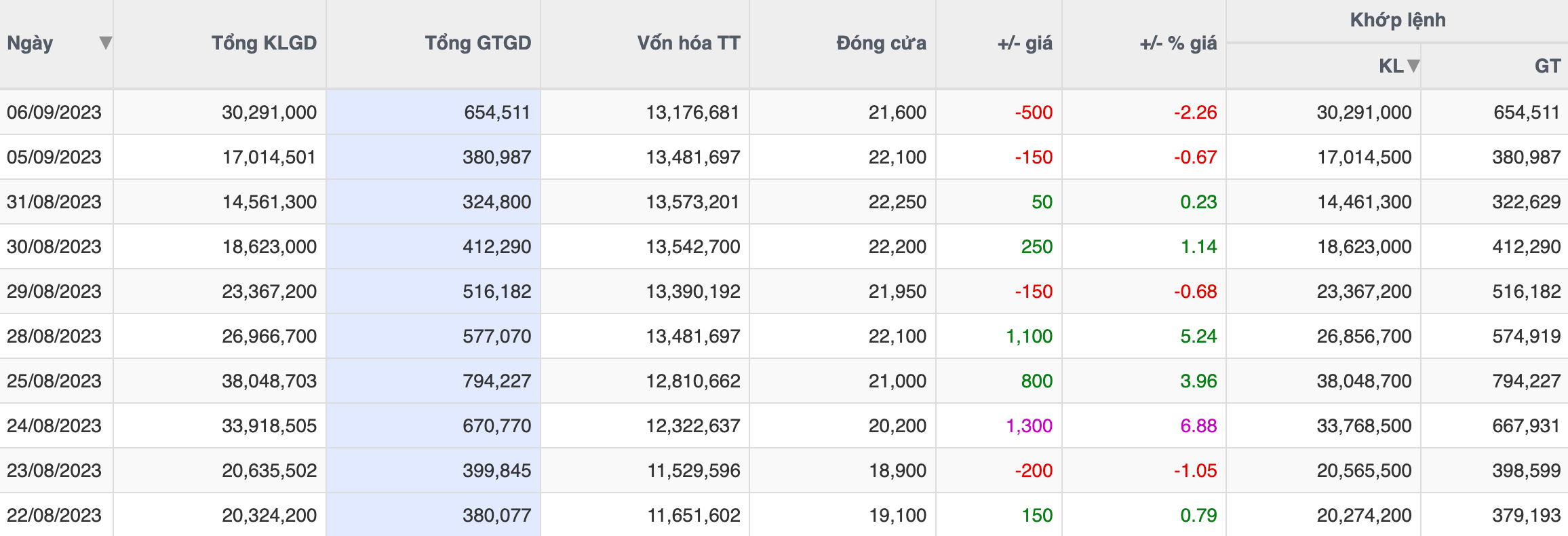Click closing price 22,250

tap(897, 202)
